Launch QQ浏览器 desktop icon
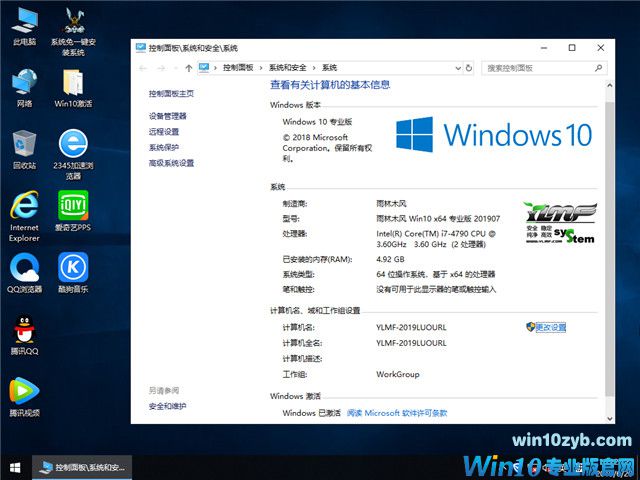This screenshot has height=480, width=640. (24, 273)
